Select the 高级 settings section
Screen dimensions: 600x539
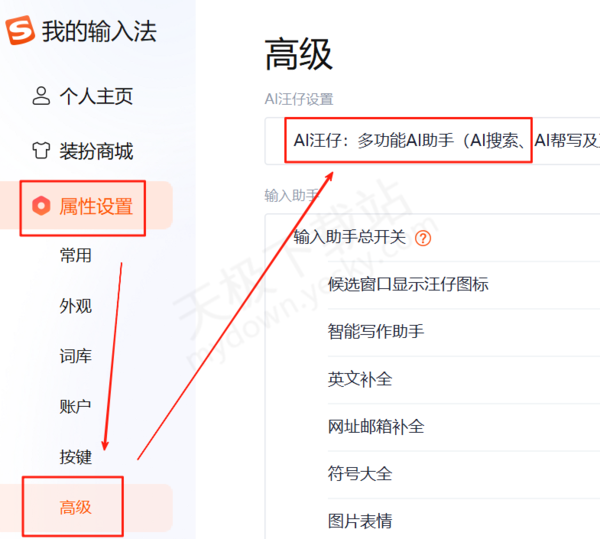point(86,508)
